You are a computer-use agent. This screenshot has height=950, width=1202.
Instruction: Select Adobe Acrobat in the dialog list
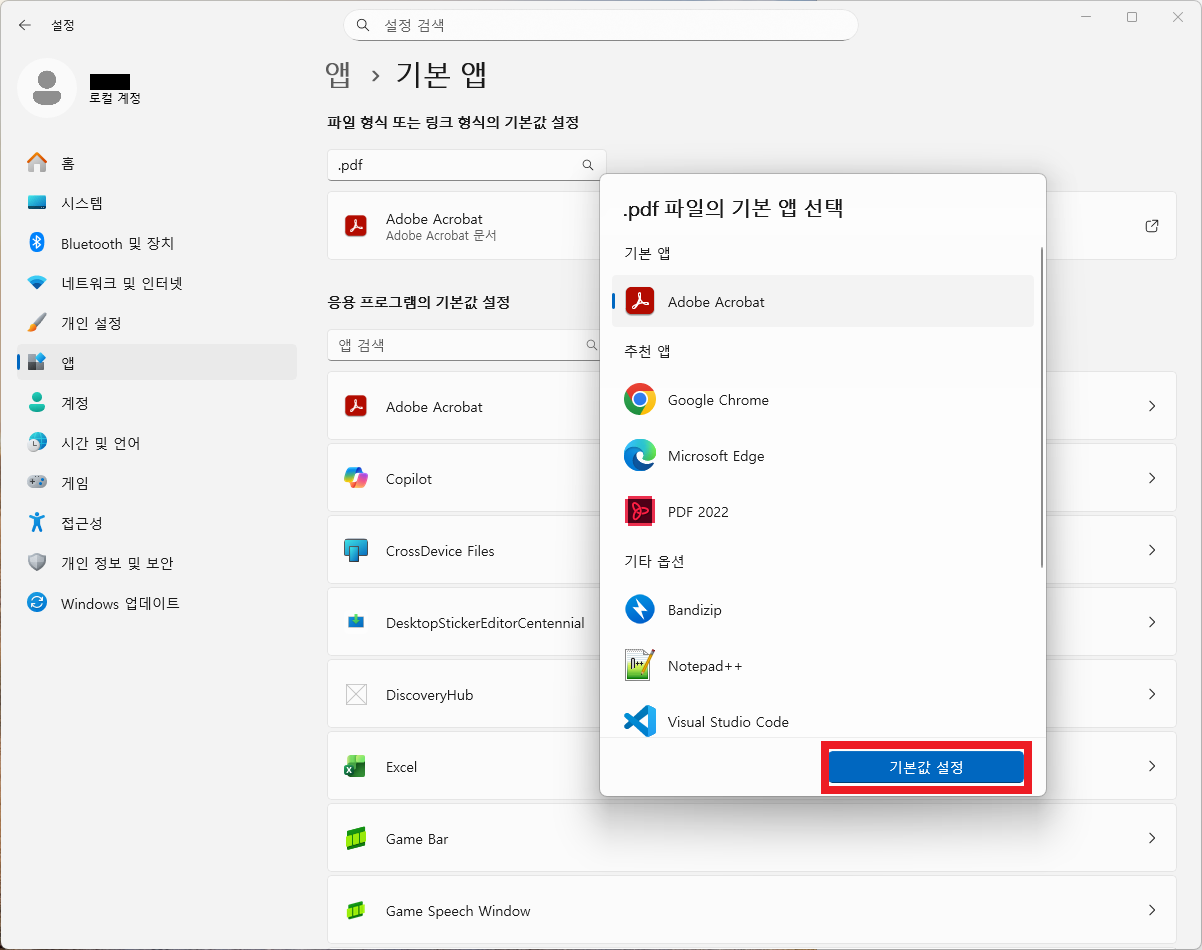coord(822,301)
